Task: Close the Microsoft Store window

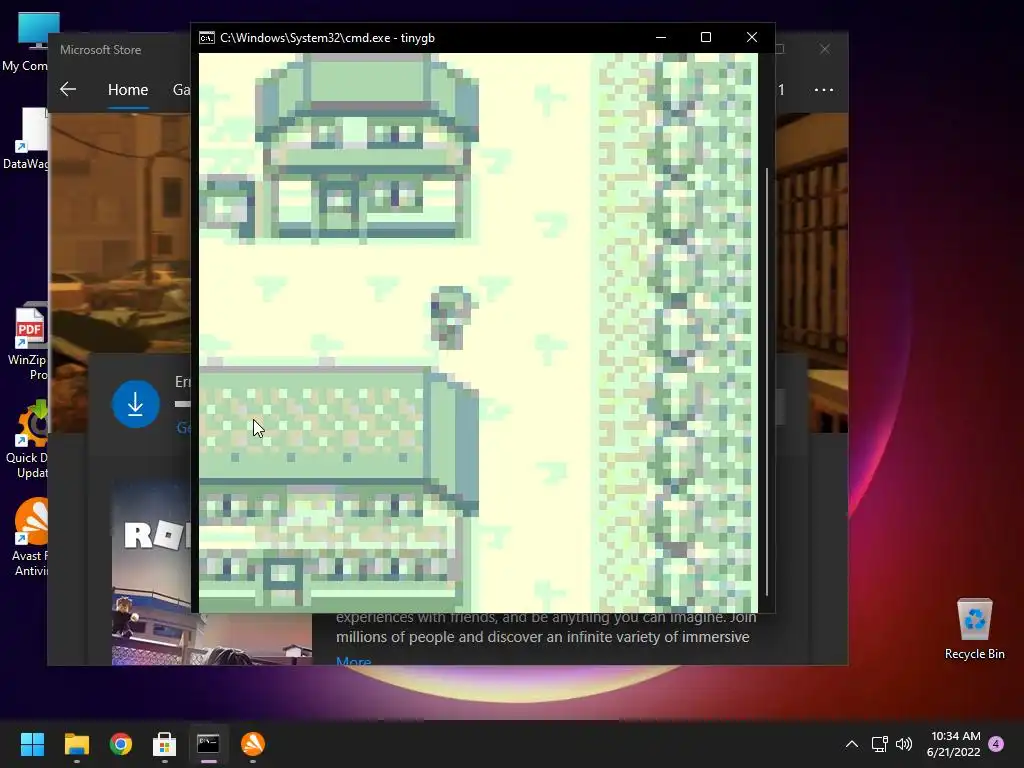Action: coord(825,49)
